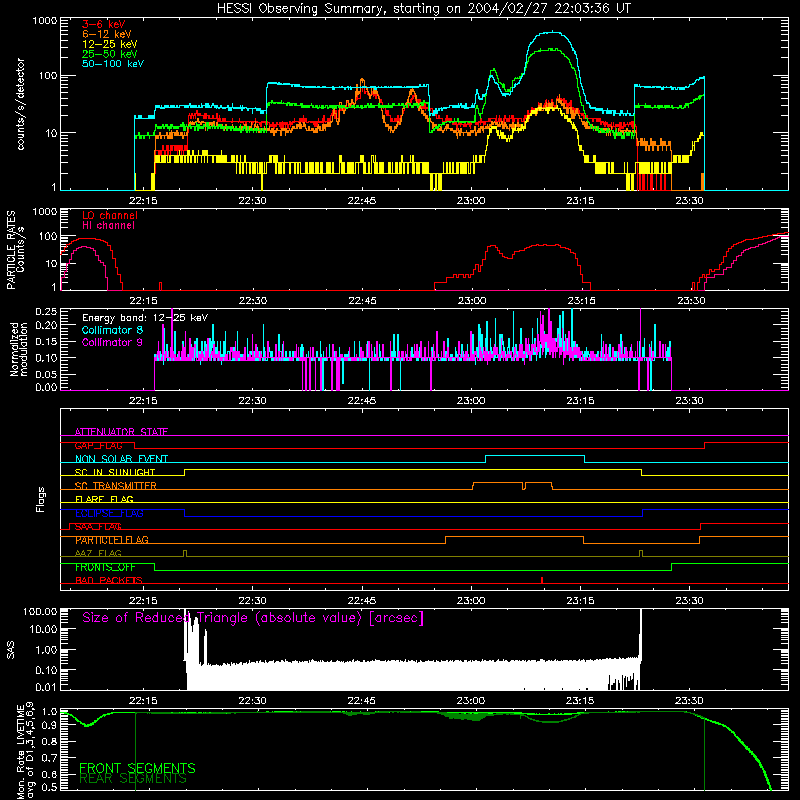Click the FLARE_FLAG label
The image size is (800, 800).
[104, 499]
